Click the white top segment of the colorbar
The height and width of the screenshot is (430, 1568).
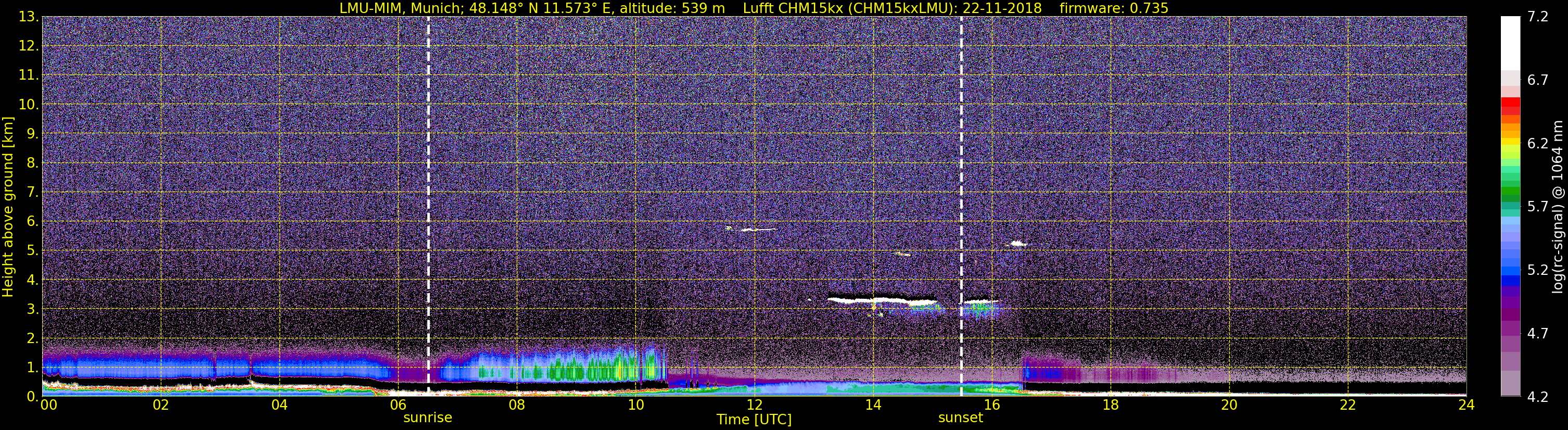click(1510, 44)
